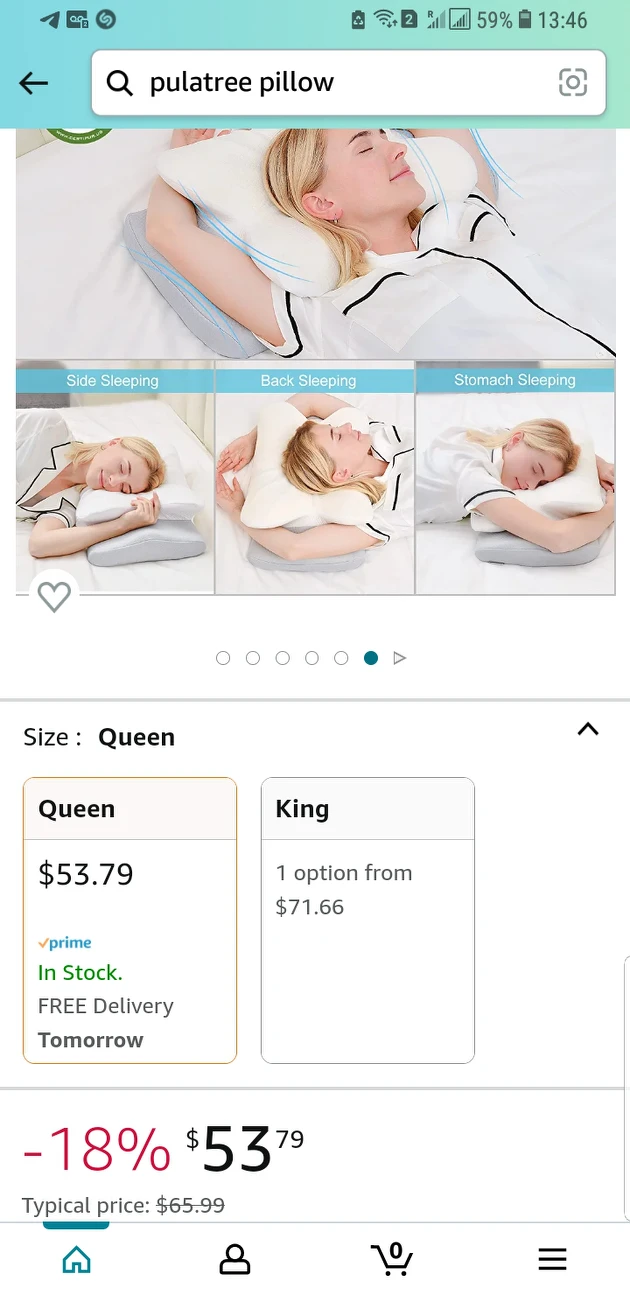The height and width of the screenshot is (1295, 630).
Task: Select the Queen size option
Action: click(x=130, y=920)
